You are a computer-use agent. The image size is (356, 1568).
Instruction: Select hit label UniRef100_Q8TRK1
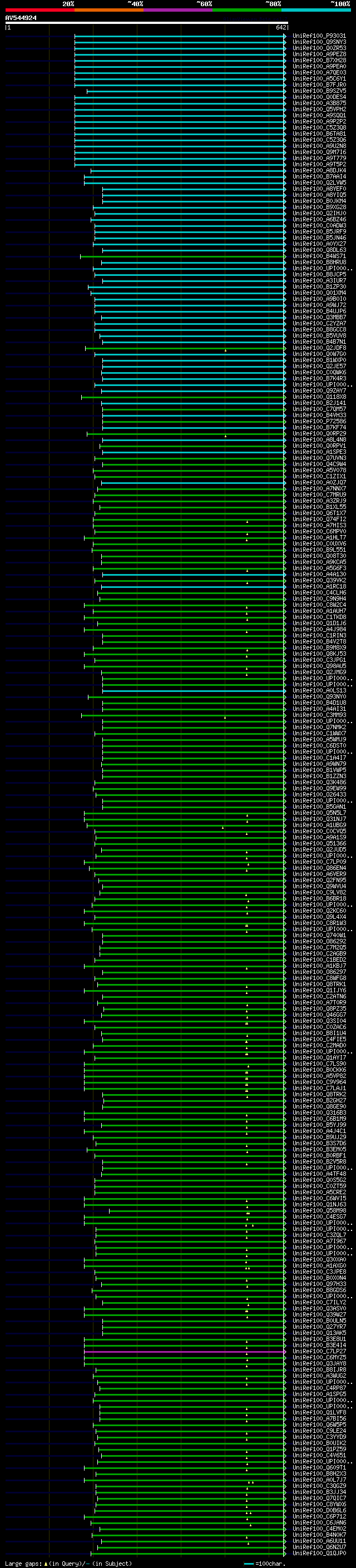click(319, 985)
